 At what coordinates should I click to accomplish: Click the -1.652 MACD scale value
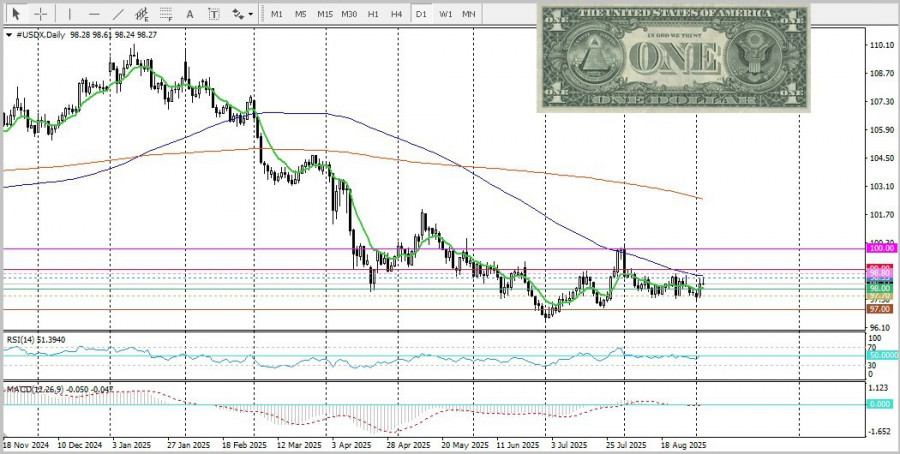(881, 432)
